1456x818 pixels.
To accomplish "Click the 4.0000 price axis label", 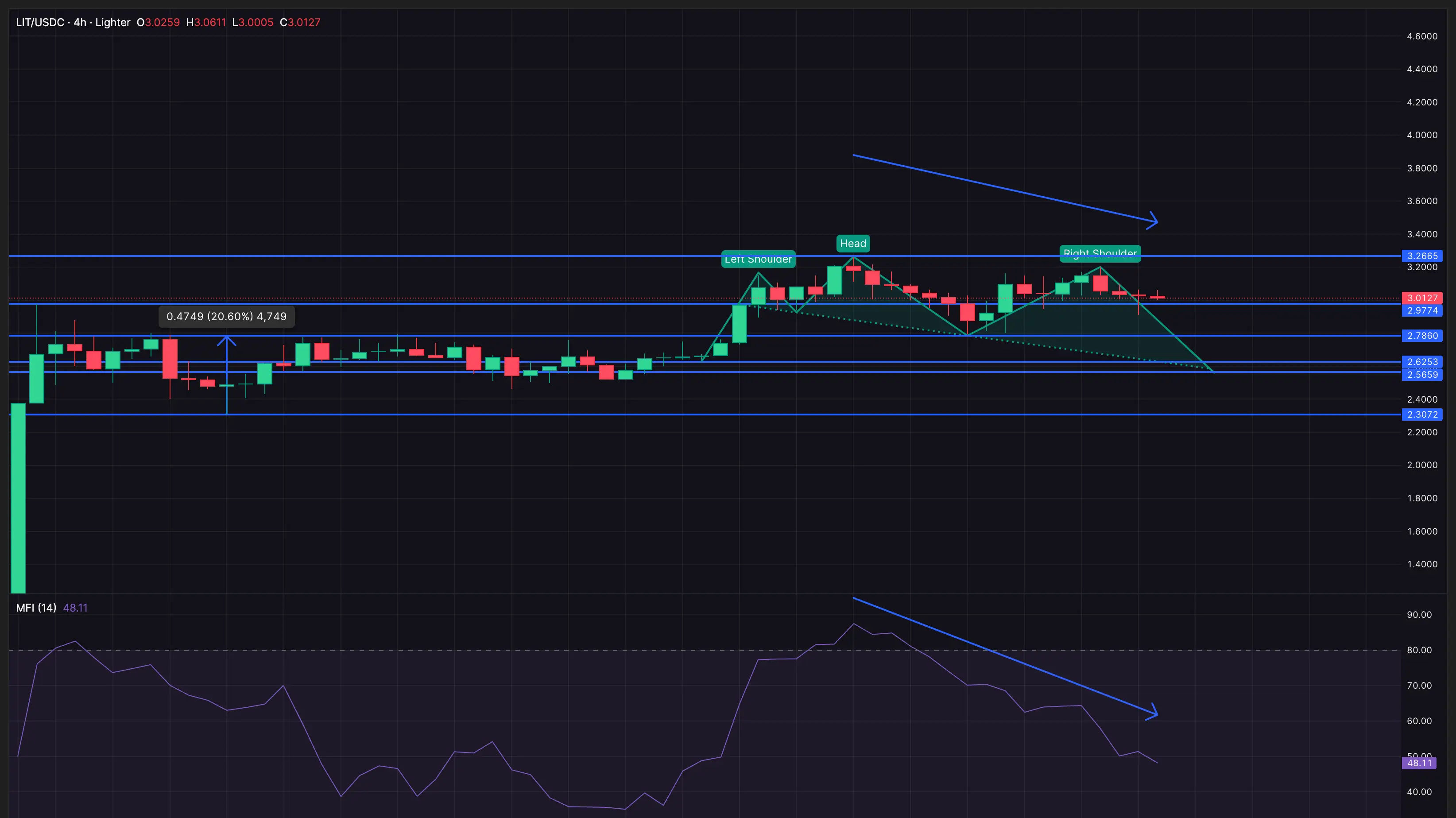I will coord(1421,135).
